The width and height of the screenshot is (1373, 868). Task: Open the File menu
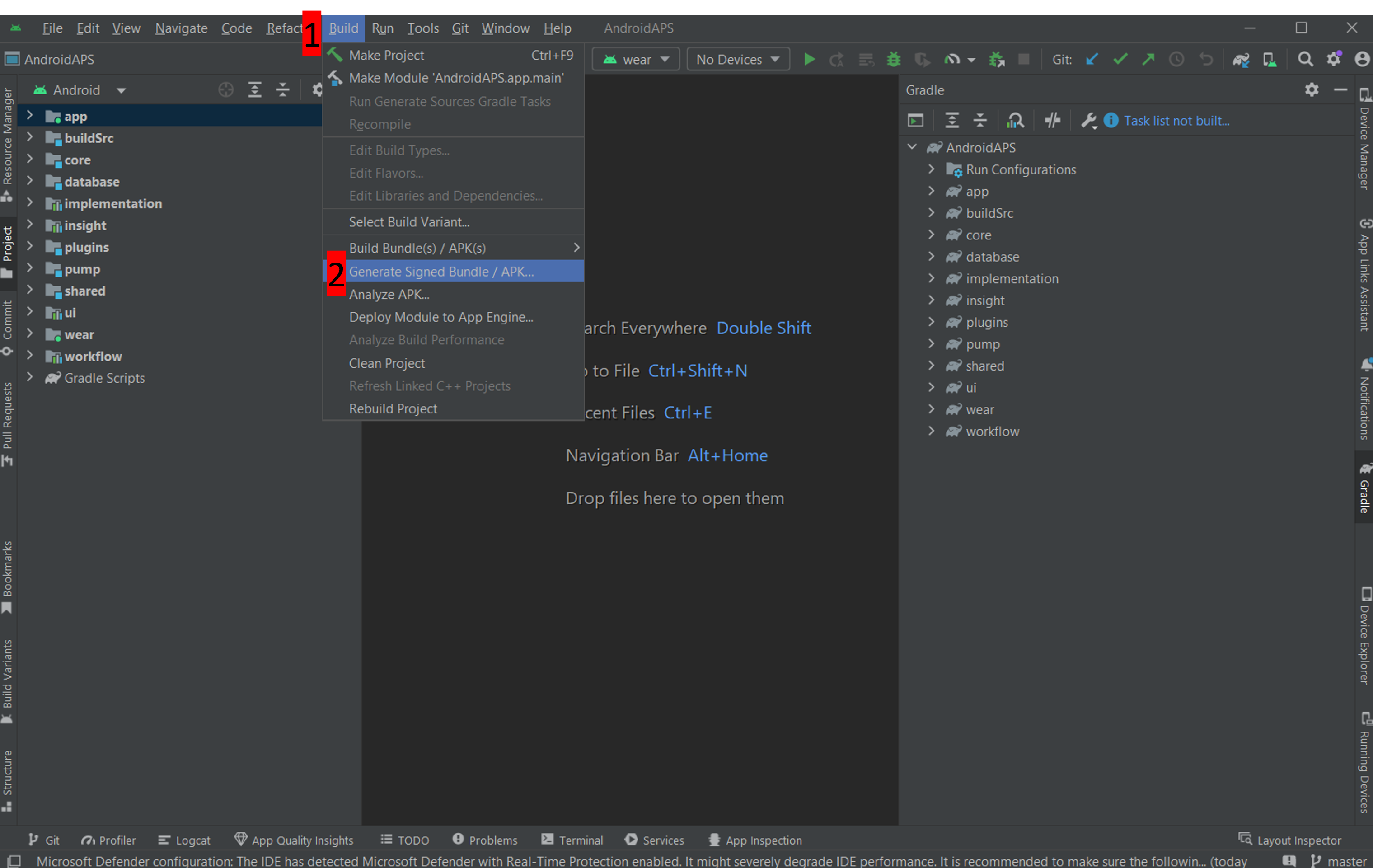[52, 28]
